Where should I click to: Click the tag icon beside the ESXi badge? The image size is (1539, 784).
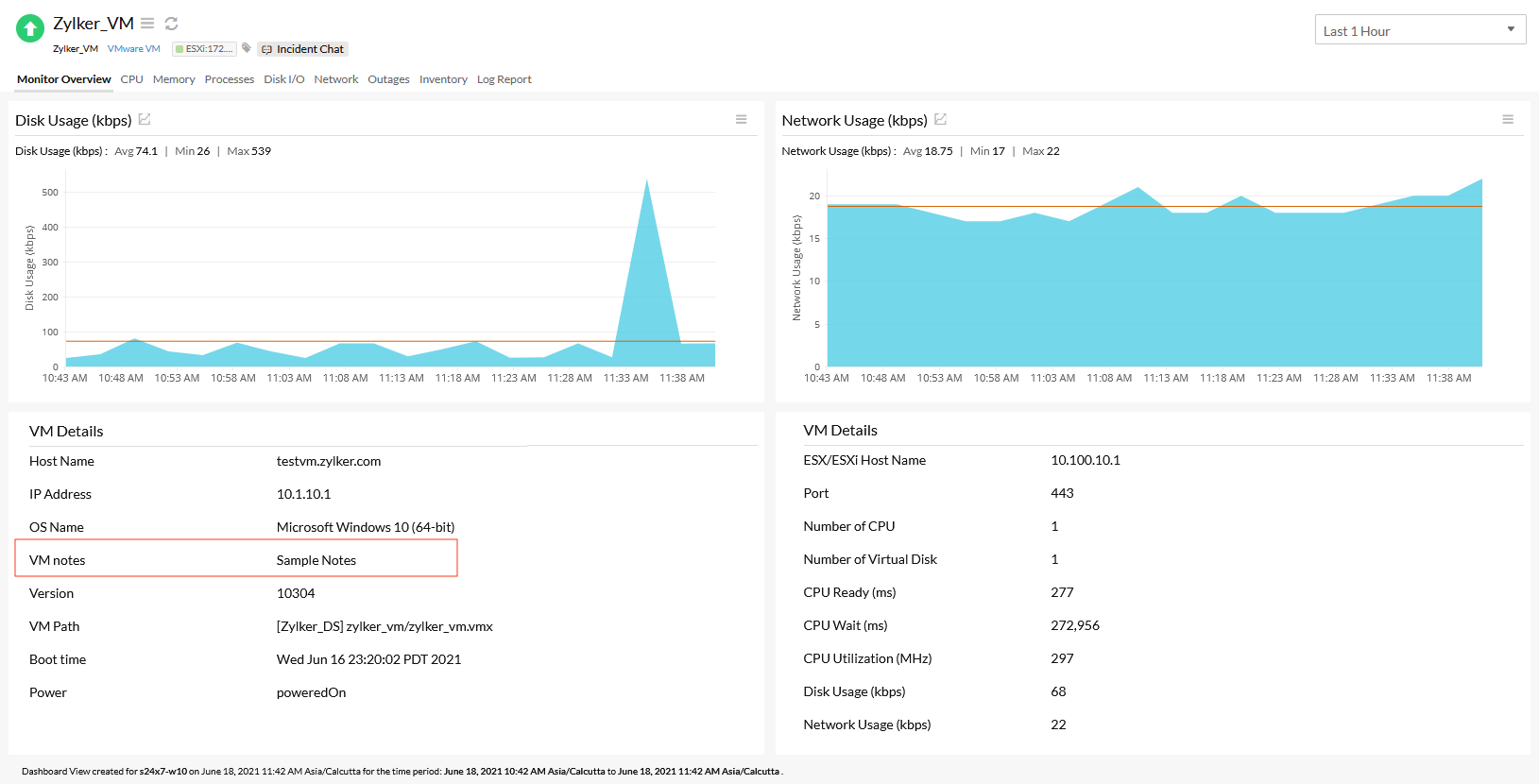[x=247, y=48]
